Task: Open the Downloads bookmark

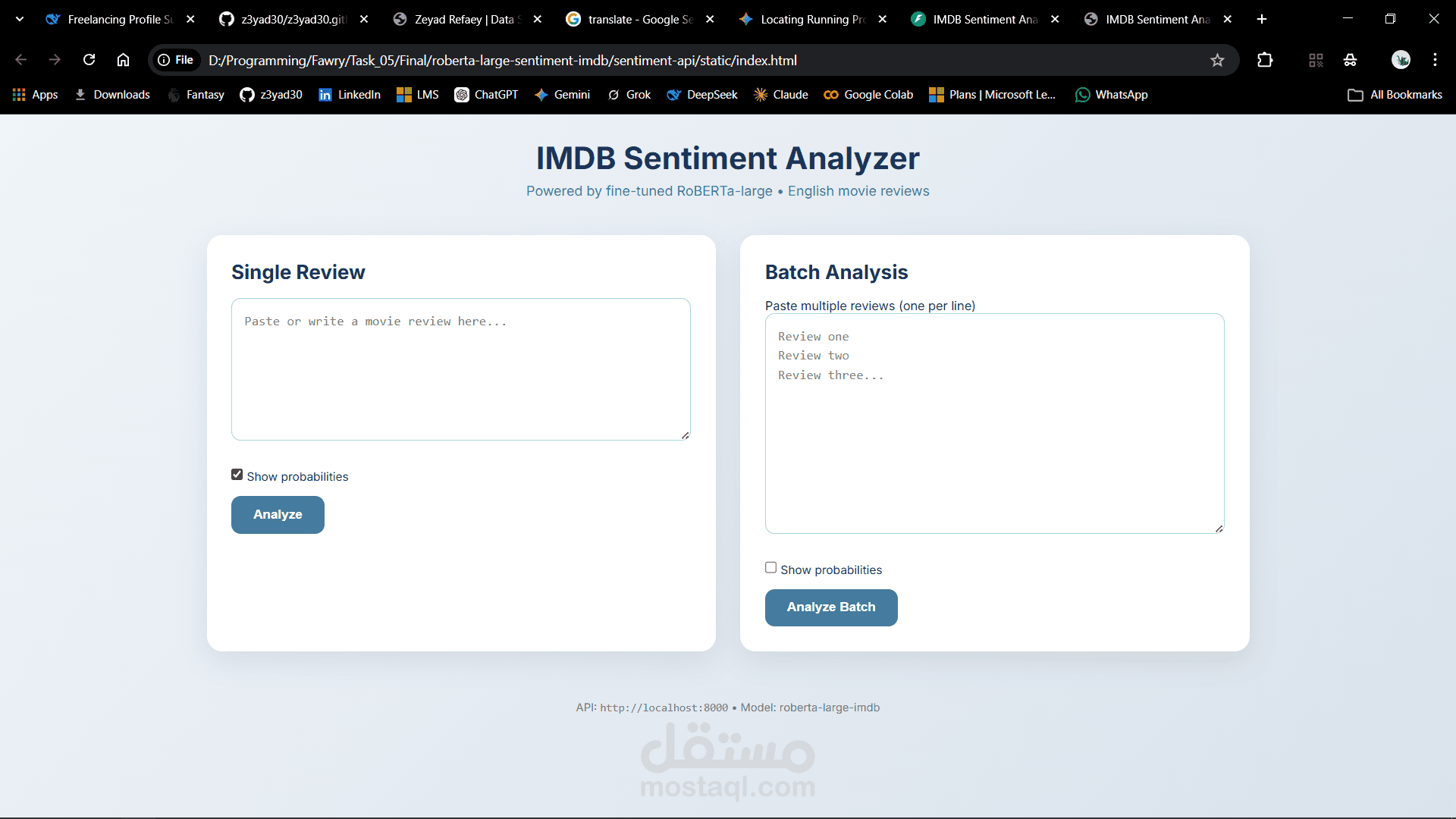Action: tap(112, 95)
